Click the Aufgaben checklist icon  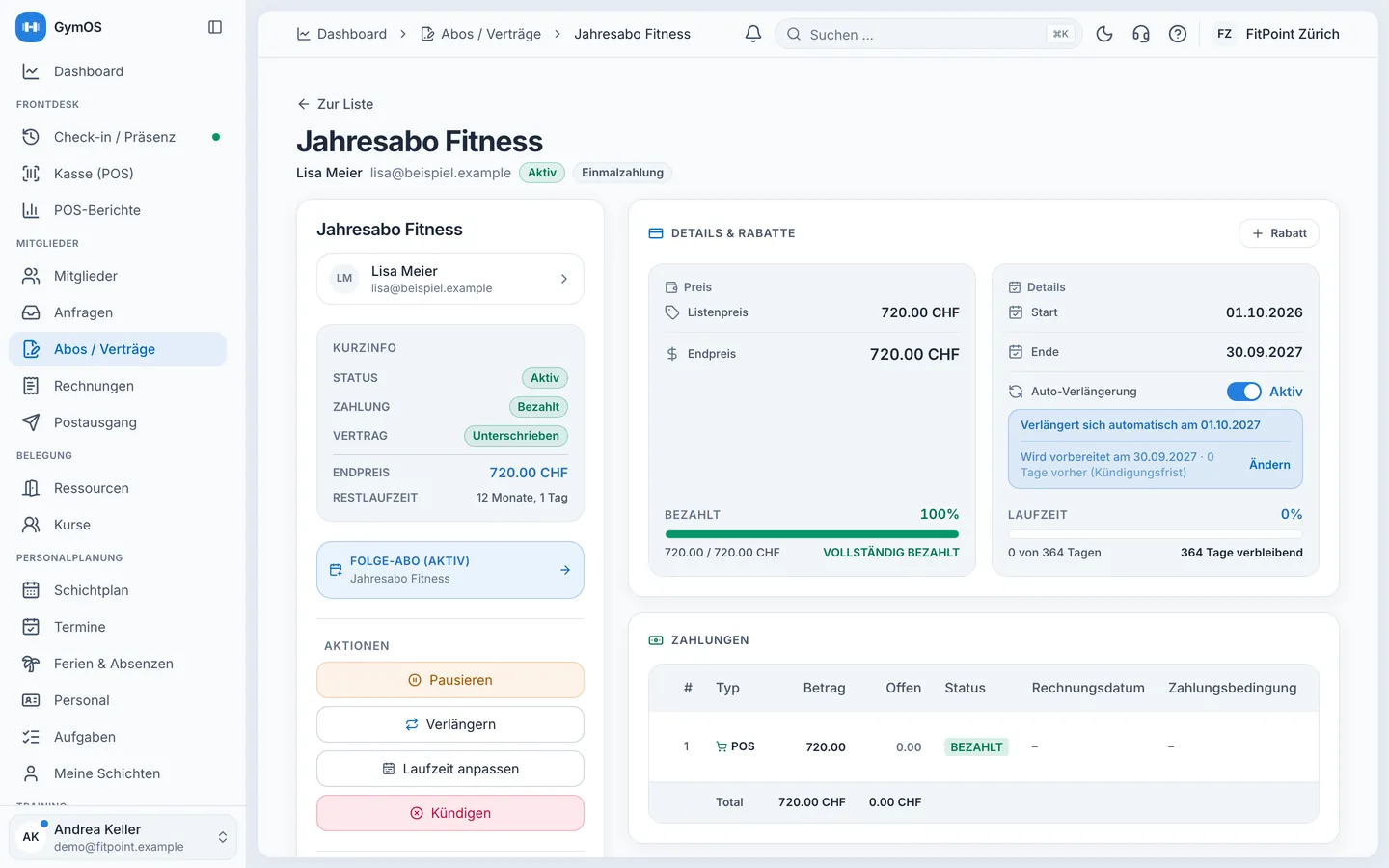31,737
